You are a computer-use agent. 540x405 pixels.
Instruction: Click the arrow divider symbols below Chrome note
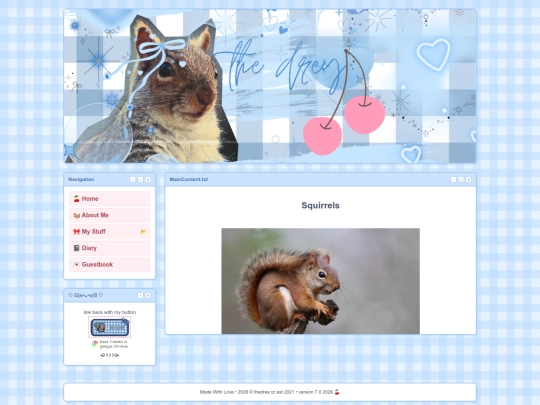[x=110, y=355]
